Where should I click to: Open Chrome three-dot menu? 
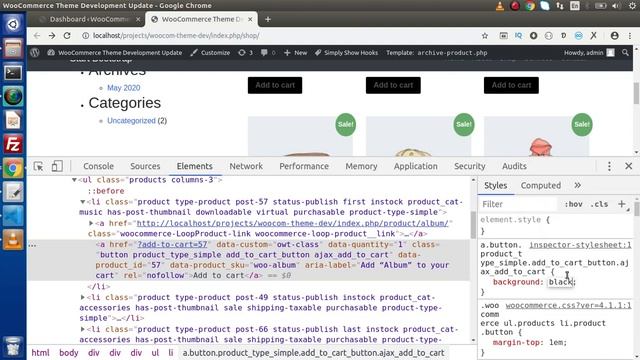pos(630,36)
